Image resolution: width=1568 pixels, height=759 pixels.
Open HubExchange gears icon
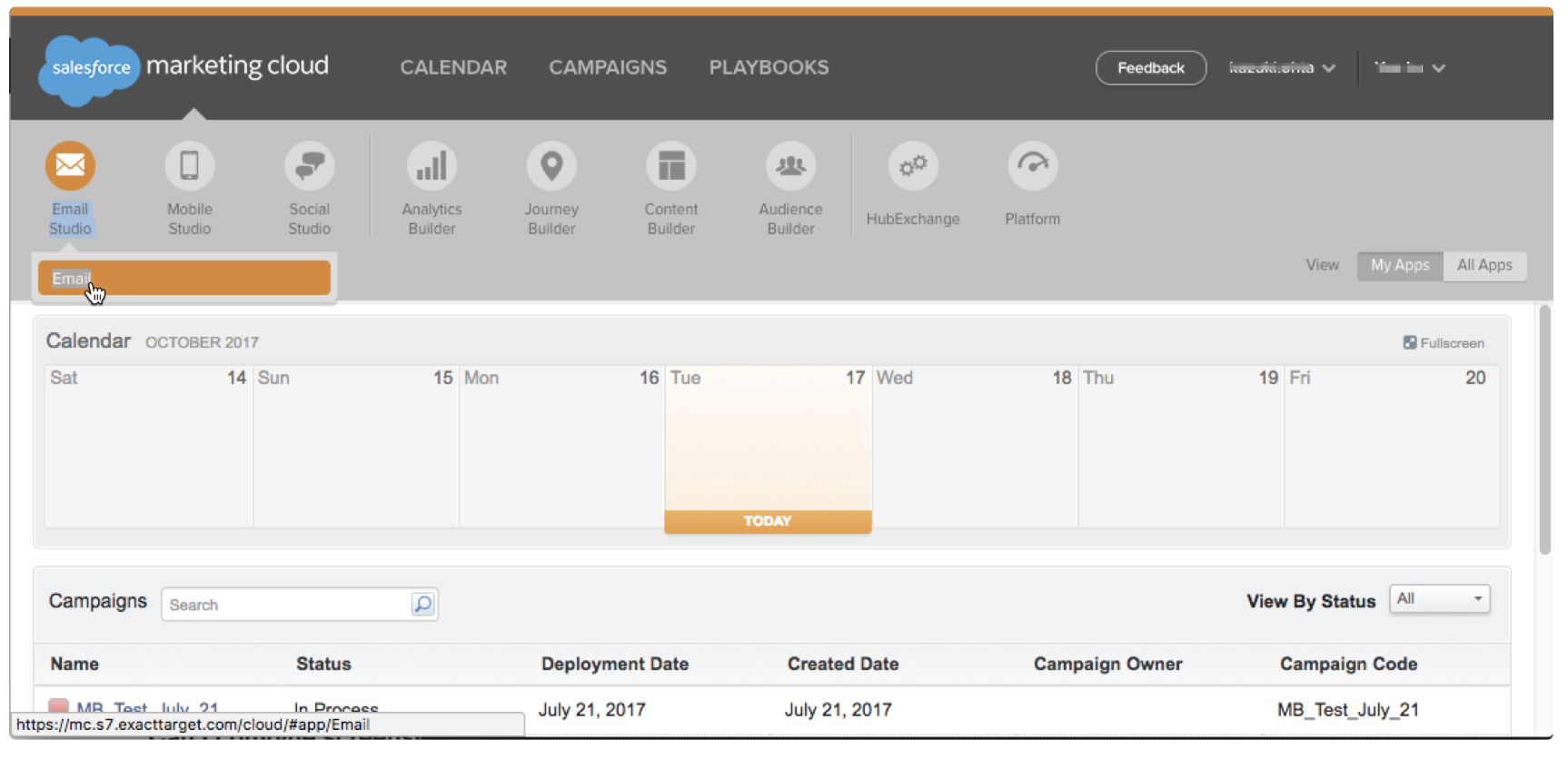[912, 166]
